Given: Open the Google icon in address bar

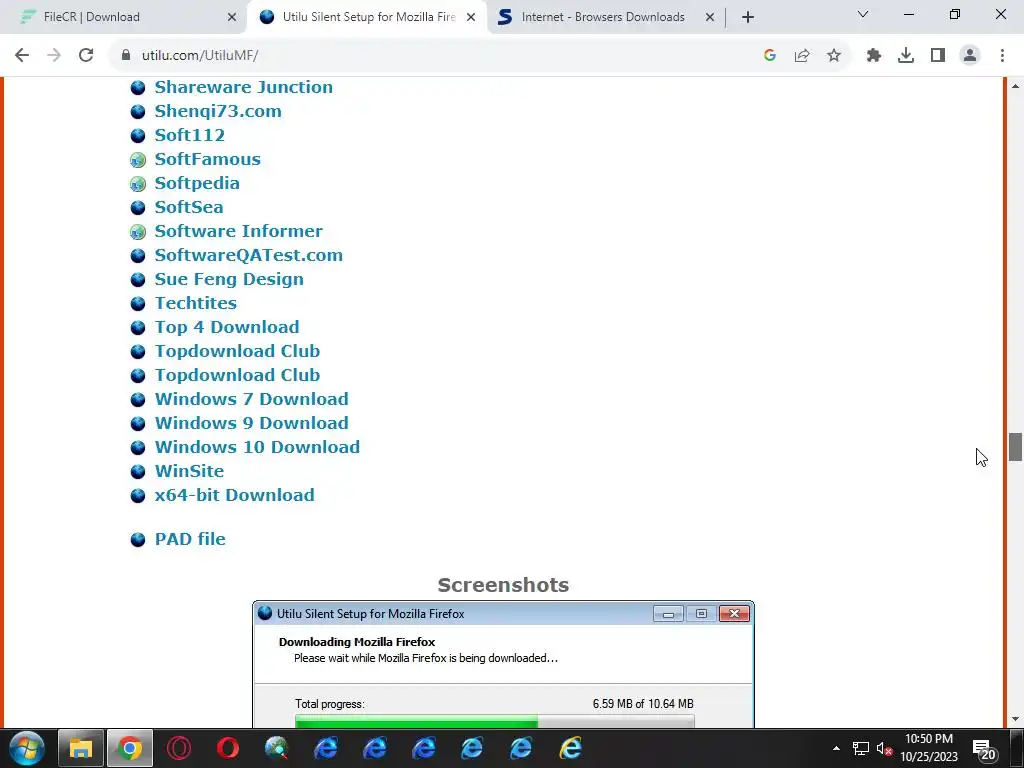Looking at the screenshot, I should pyautogui.click(x=770, y=56).
